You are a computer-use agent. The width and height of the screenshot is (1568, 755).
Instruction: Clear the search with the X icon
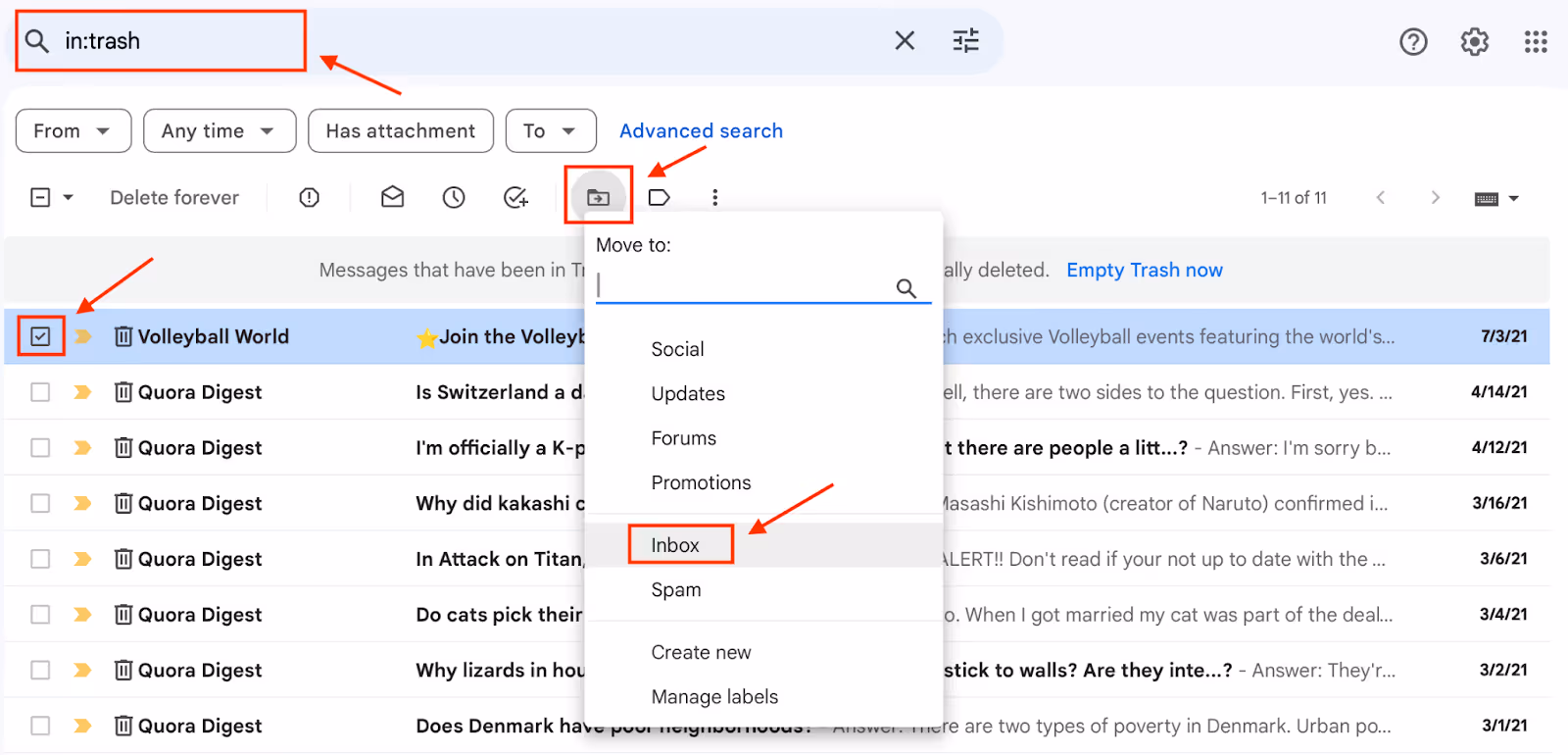[x=905, y=40]
